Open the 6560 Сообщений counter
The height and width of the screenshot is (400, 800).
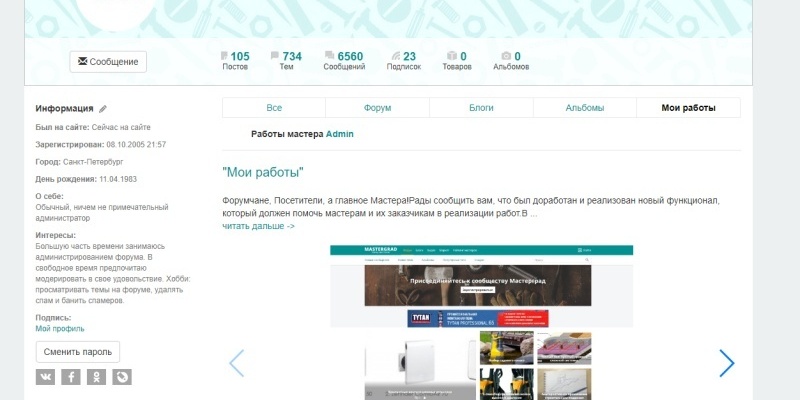tap(344, 61)
